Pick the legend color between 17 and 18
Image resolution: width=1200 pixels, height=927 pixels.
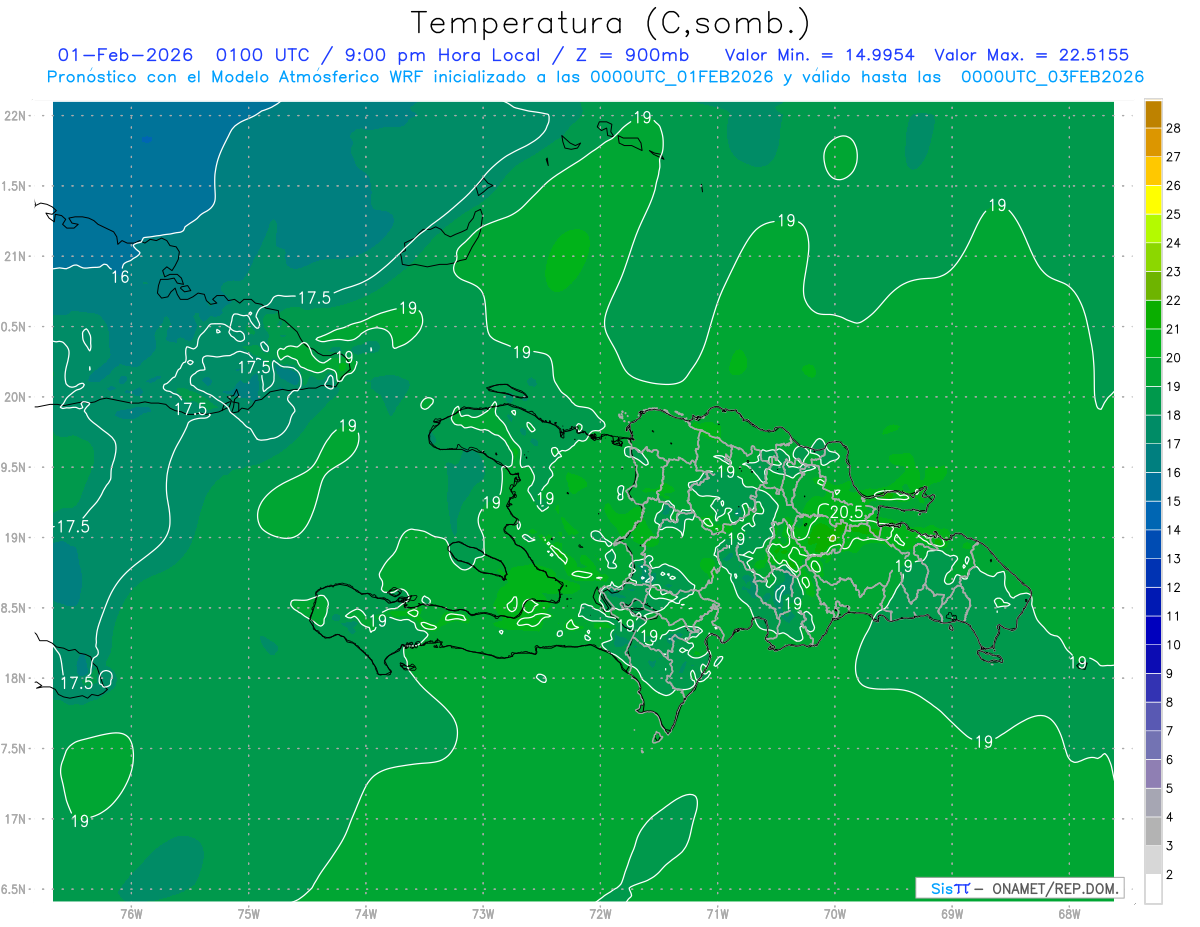[1153, 430]
